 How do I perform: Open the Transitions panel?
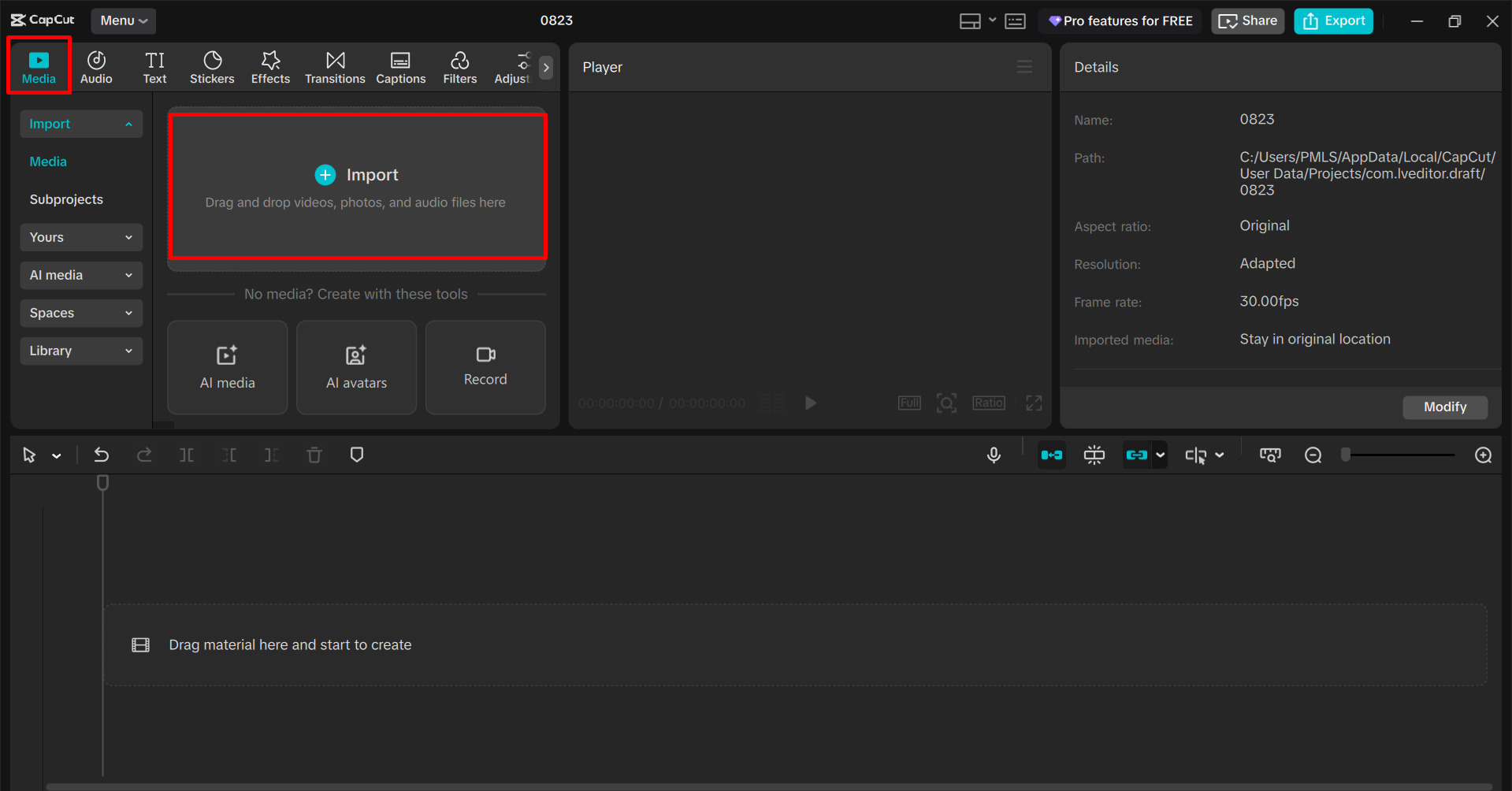(335, 66)
